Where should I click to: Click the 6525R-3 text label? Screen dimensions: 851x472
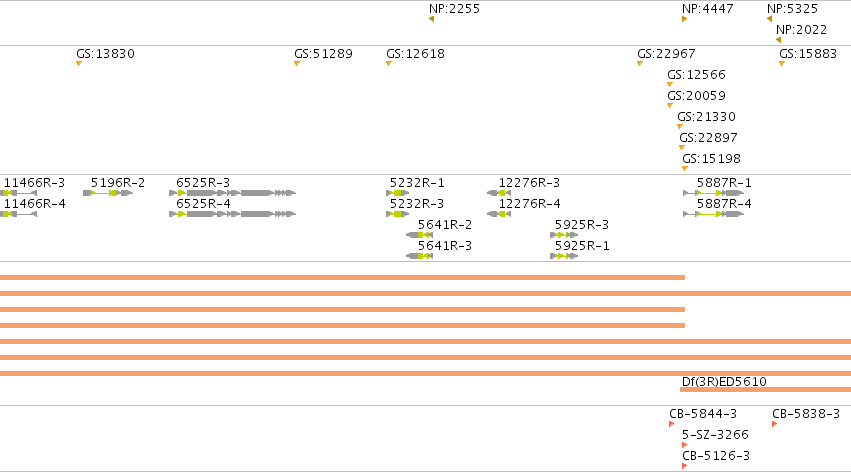[203, 183]
